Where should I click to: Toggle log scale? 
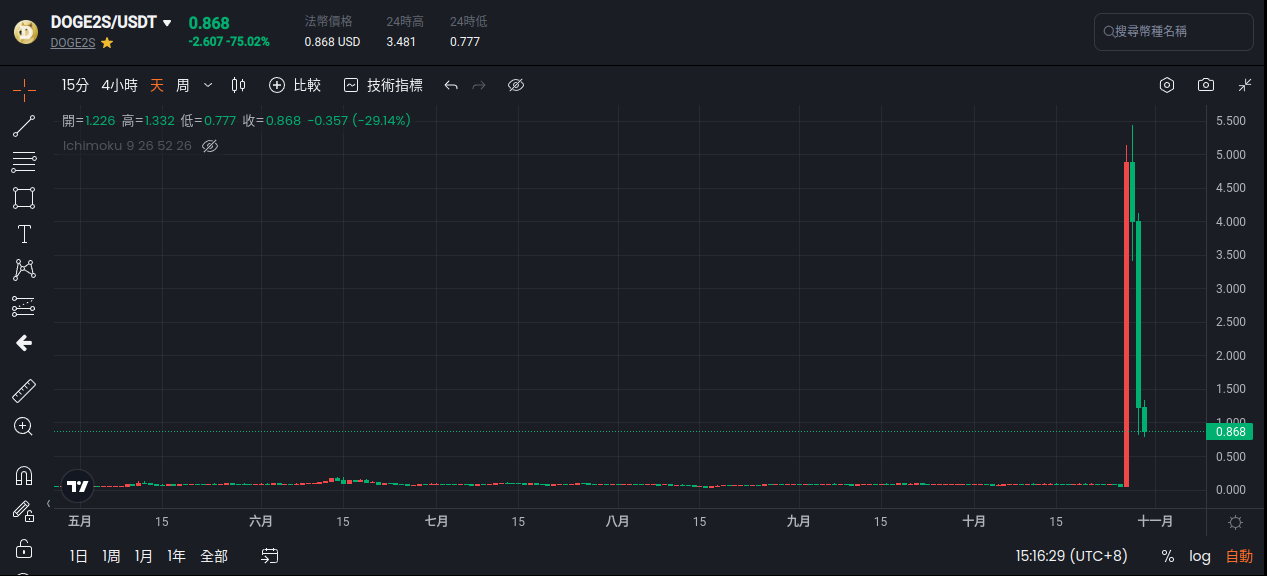coord(1199,556)
